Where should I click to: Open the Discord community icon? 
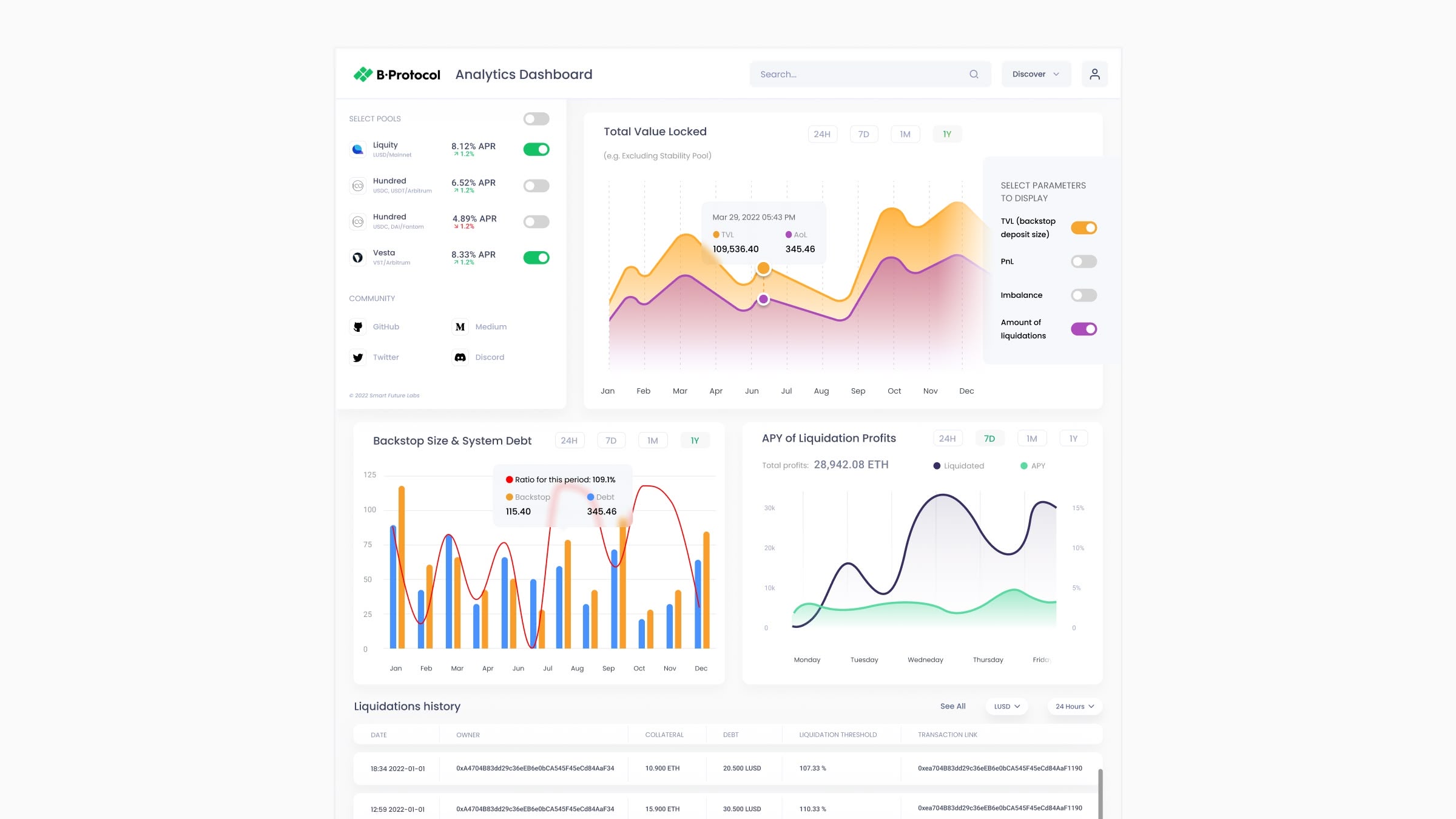(x=460, y=357)
